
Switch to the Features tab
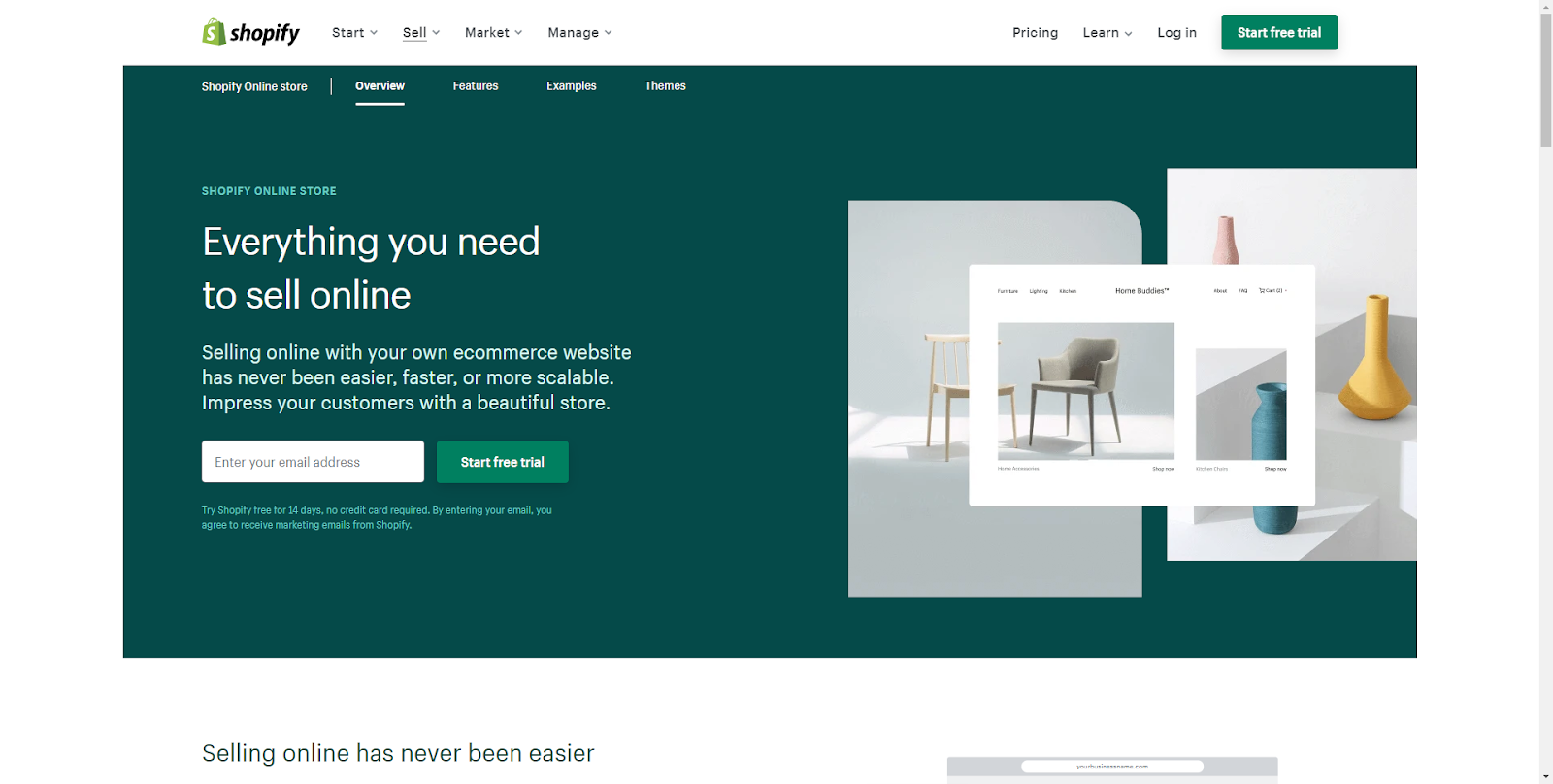476,86
